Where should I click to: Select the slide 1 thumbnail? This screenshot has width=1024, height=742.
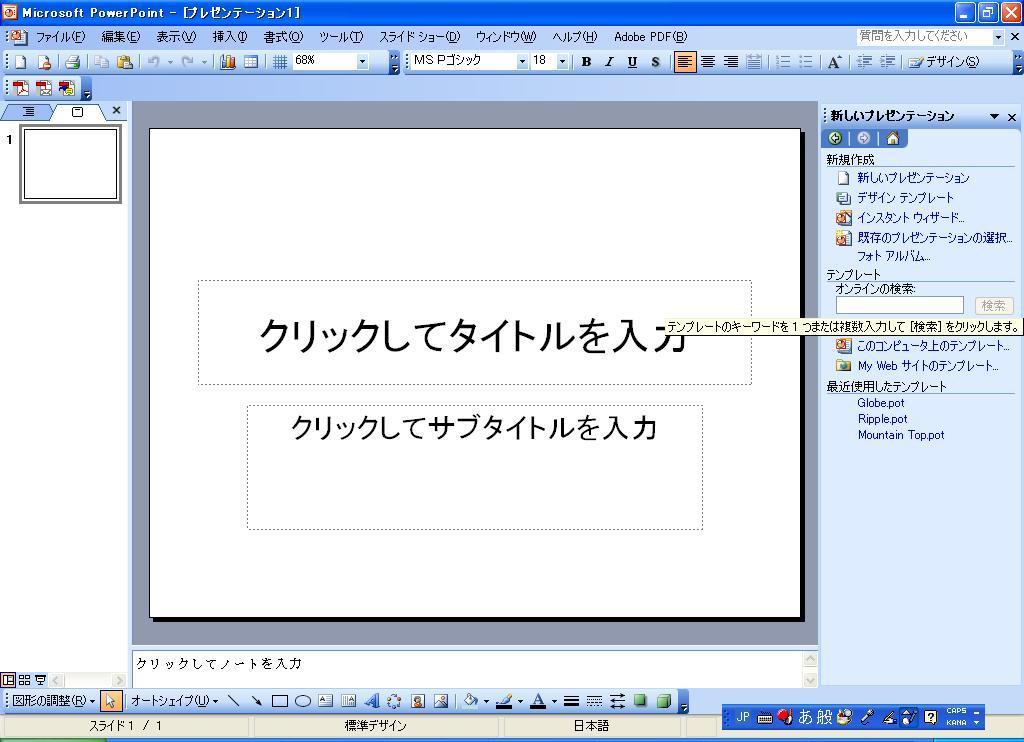[70, 164]
